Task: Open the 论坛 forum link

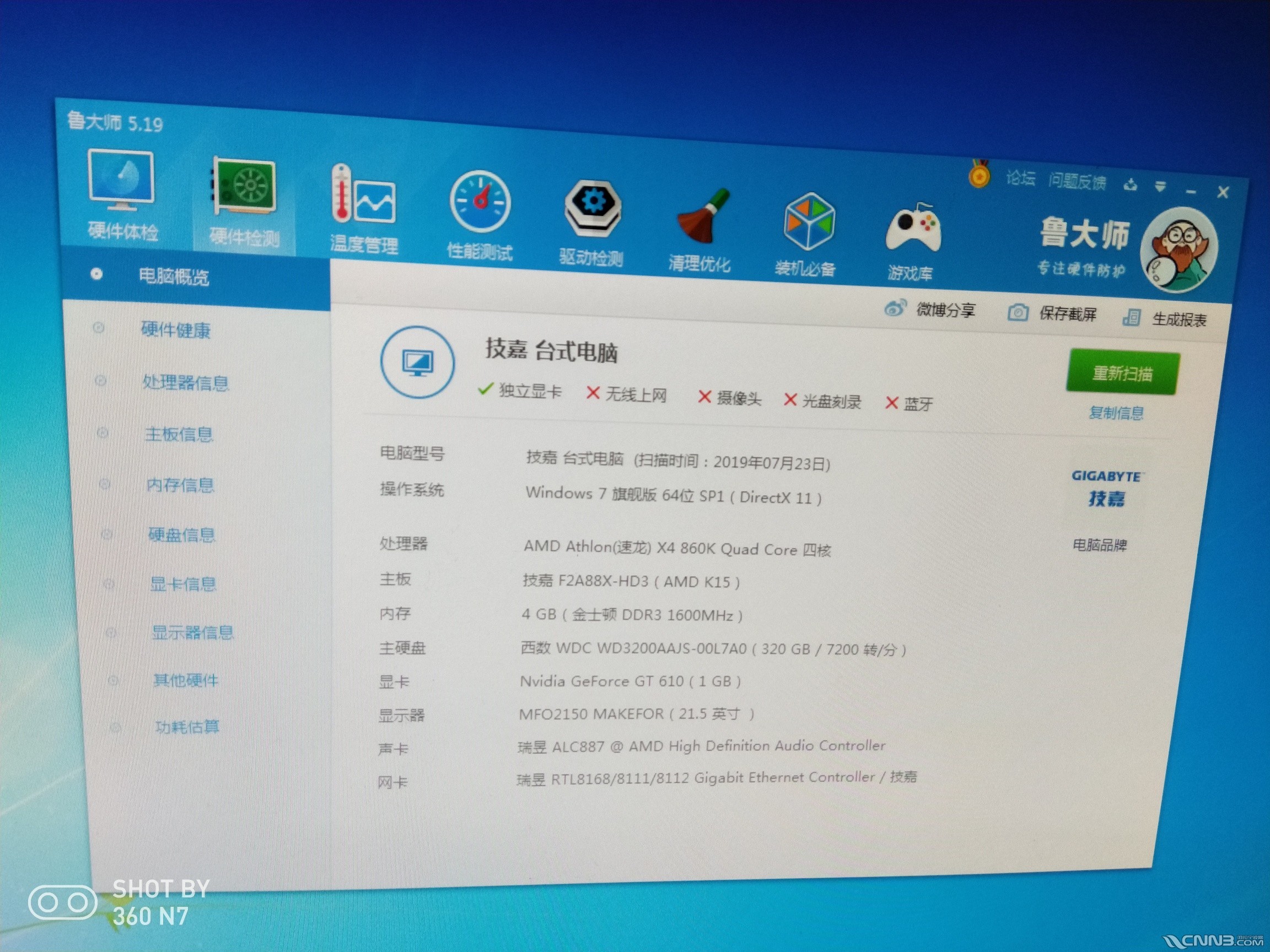Action: (1021, 178)
